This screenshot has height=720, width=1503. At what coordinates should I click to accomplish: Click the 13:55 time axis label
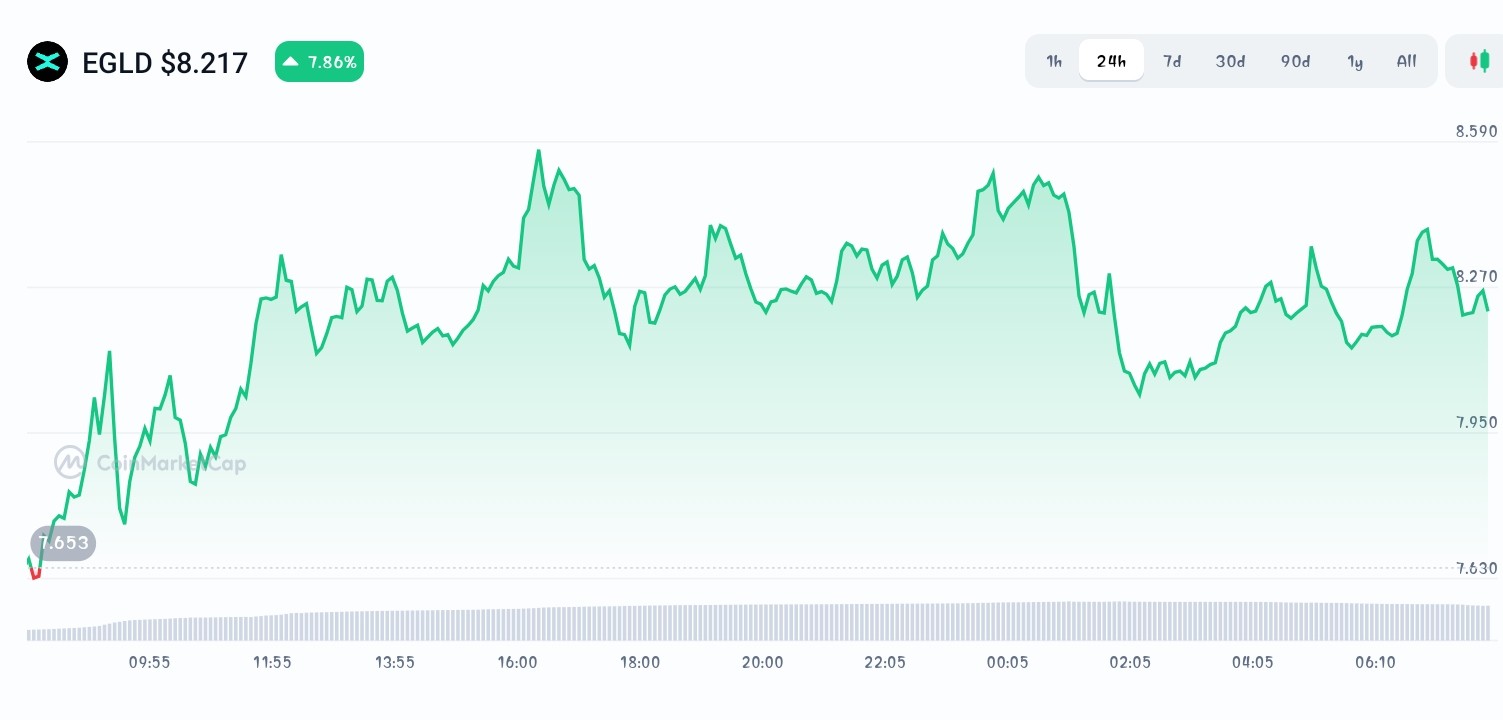point(394,662)
